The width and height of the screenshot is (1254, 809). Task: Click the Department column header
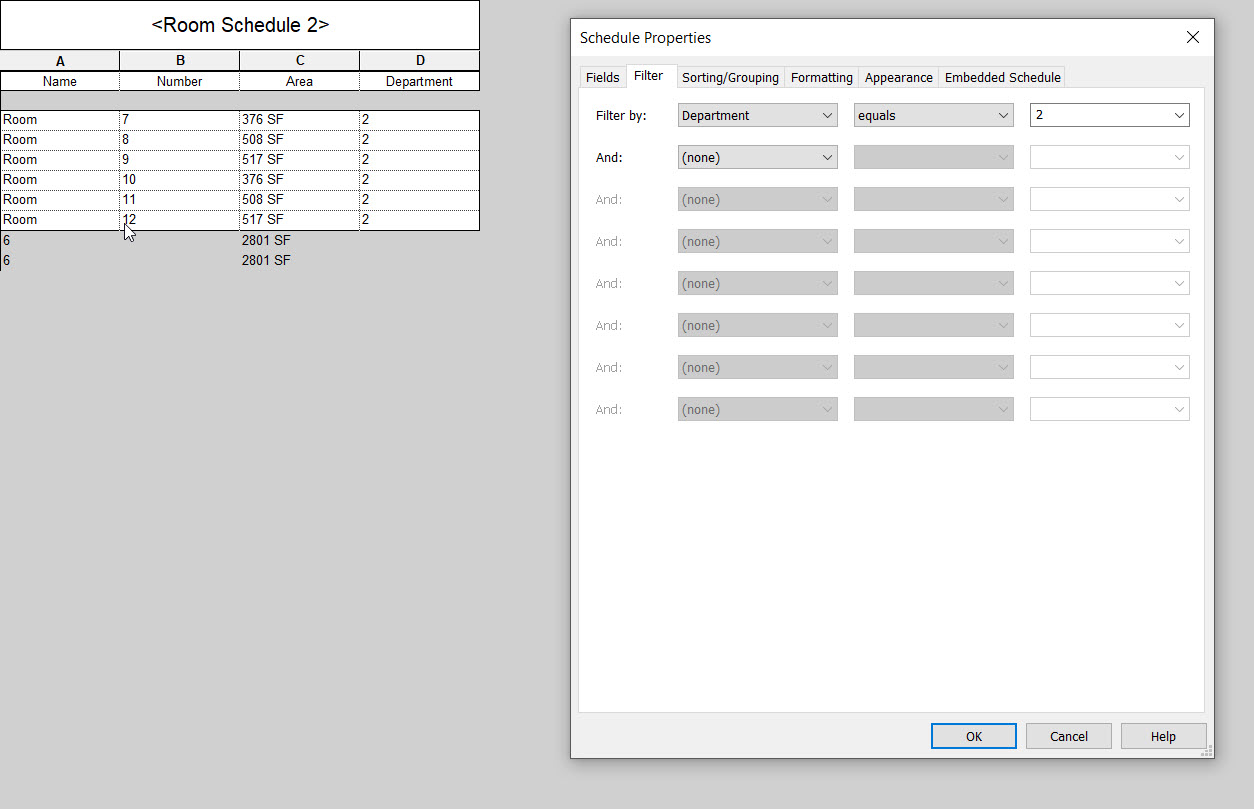[419, 81]
